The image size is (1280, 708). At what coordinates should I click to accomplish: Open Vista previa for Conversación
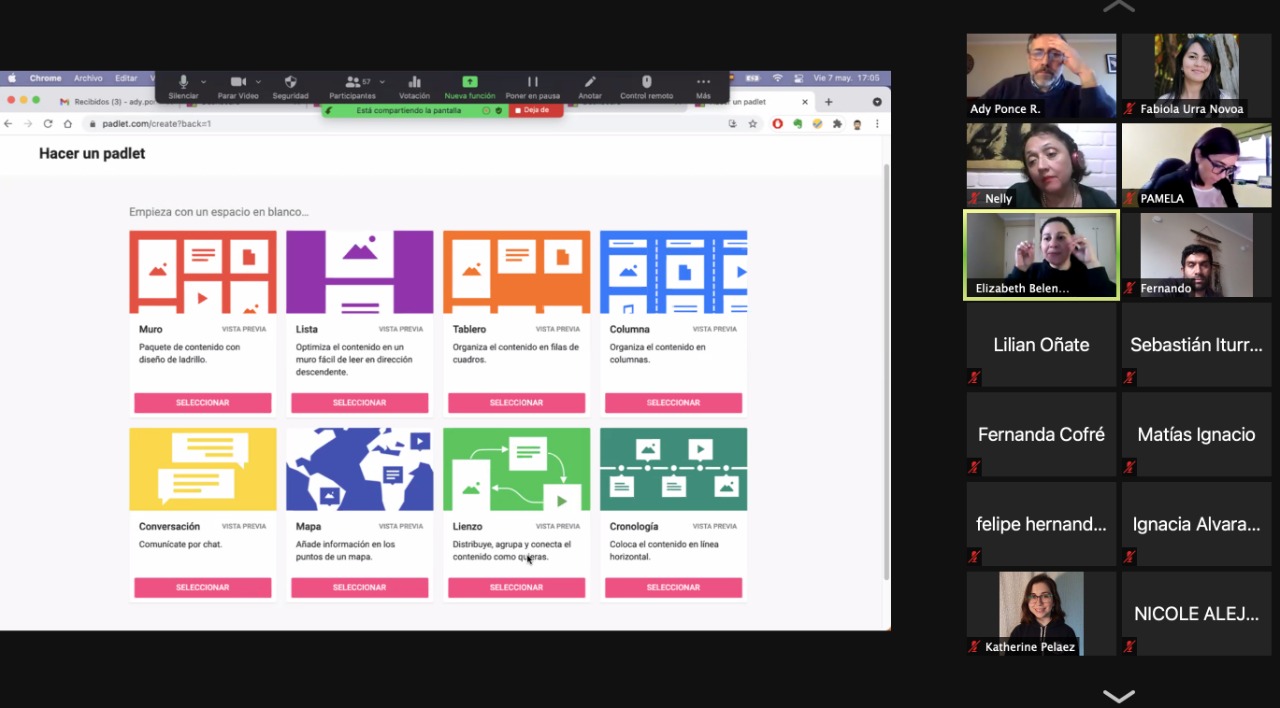pos(244,526)
